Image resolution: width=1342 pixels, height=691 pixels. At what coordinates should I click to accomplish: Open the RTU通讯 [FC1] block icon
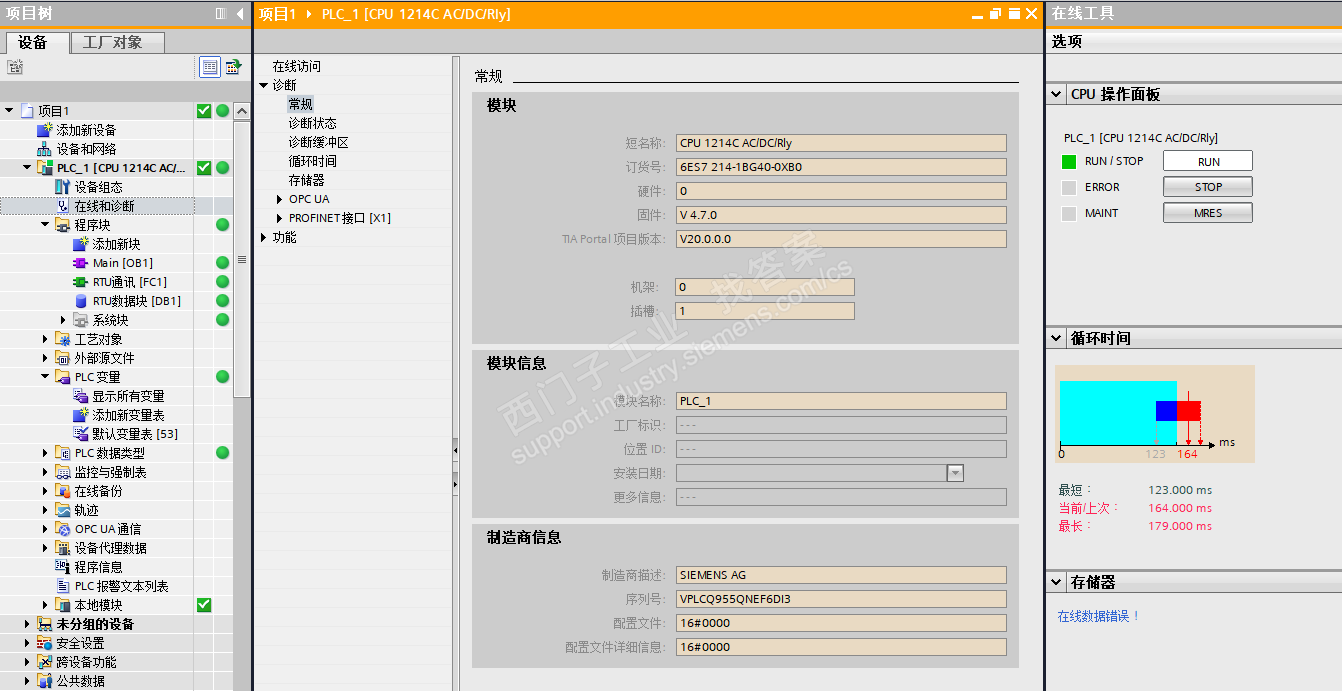pyautogui.click(x=81, y=282)
